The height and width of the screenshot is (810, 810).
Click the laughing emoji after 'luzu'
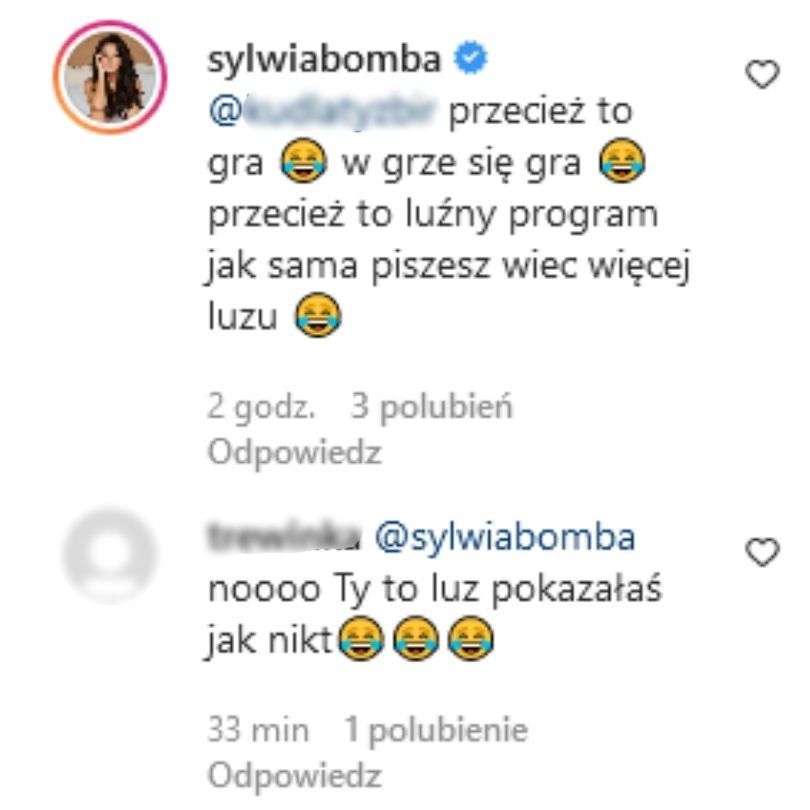point(318,315)
